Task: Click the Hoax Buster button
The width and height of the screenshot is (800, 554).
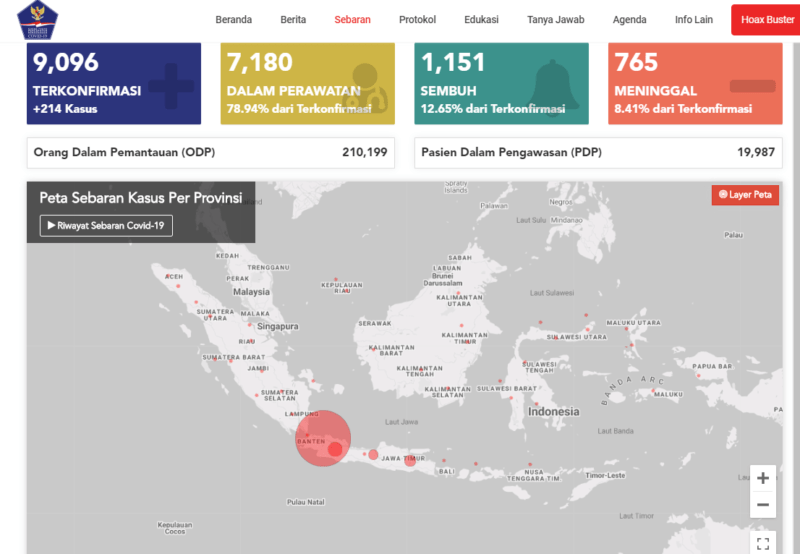Action: coord(764,19)
